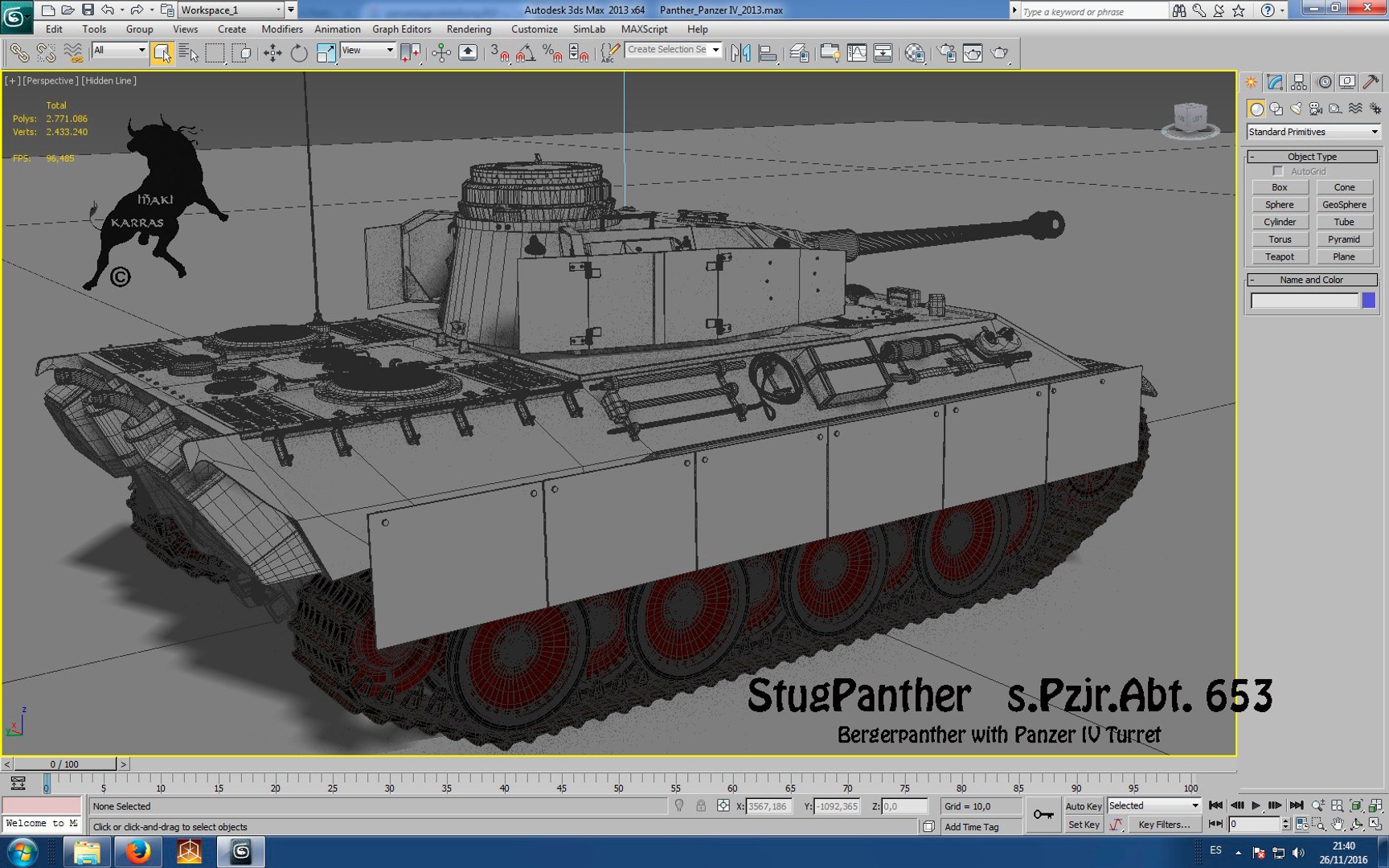This screenshot has width=1389, height=868.
Task: Toggle the 3D Snaps button
Action: 499,53
